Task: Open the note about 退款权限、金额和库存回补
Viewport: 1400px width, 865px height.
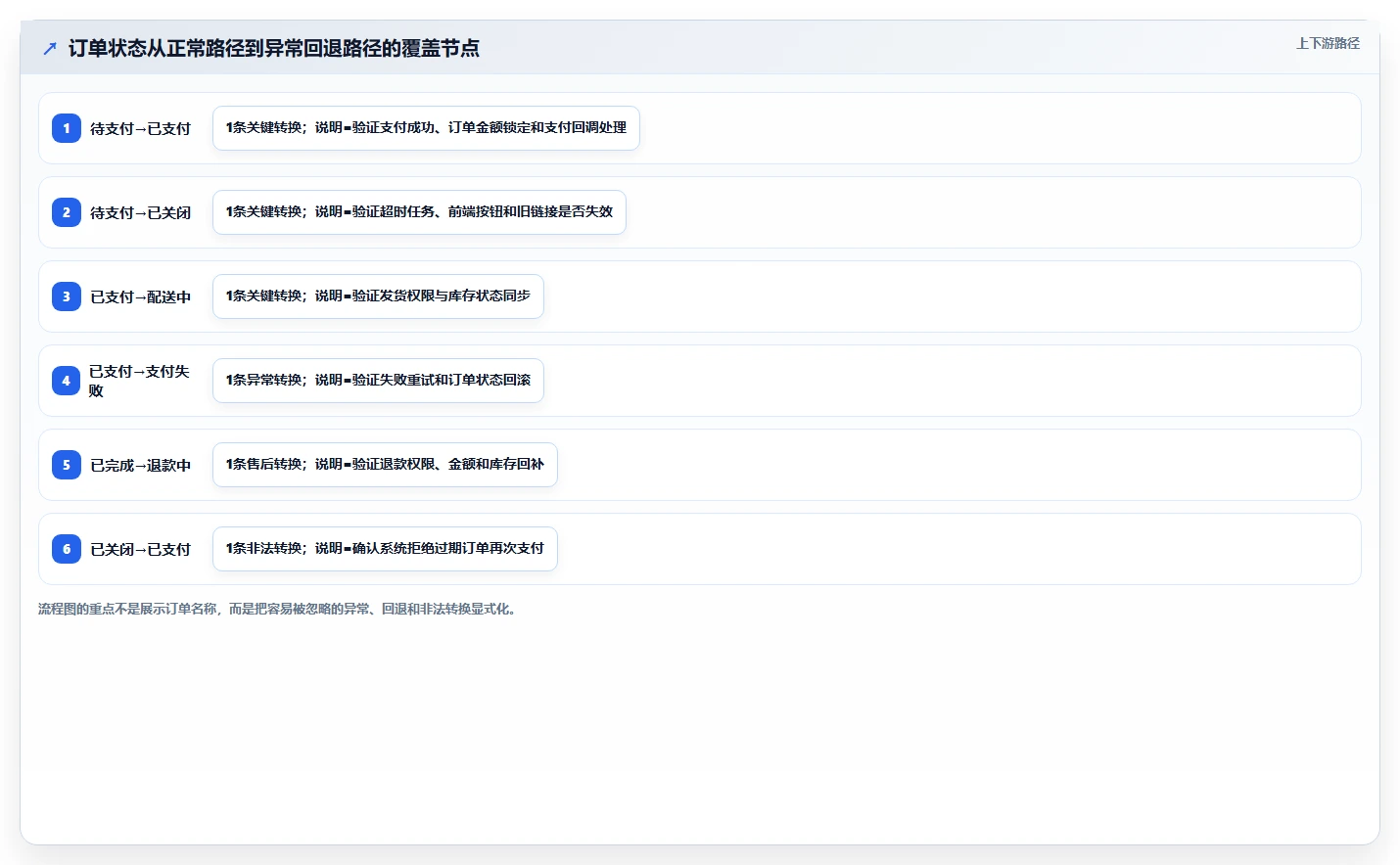Action: tap(385, 465)
